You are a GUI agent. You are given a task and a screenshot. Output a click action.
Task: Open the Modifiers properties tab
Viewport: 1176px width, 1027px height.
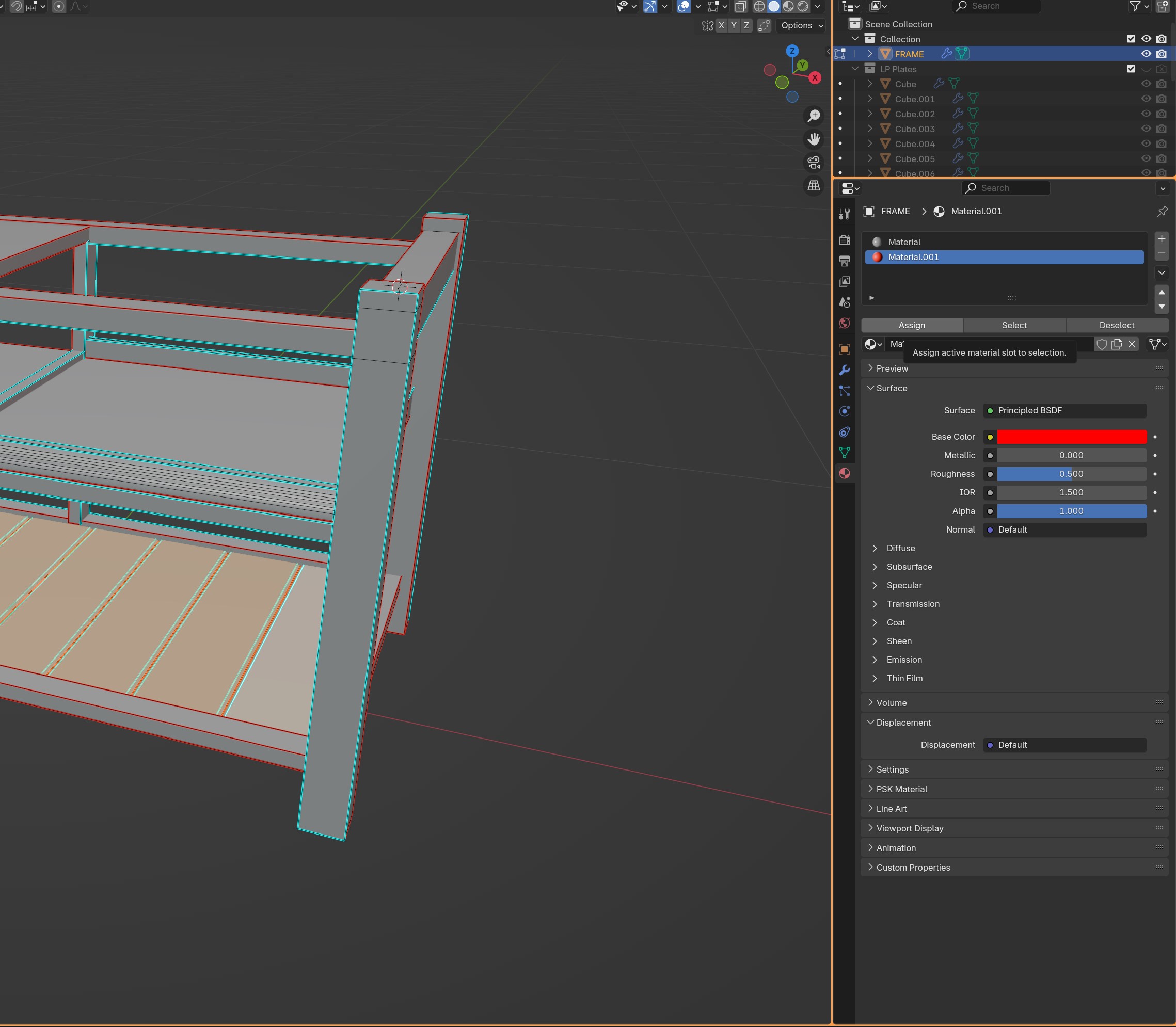[844, 370]
